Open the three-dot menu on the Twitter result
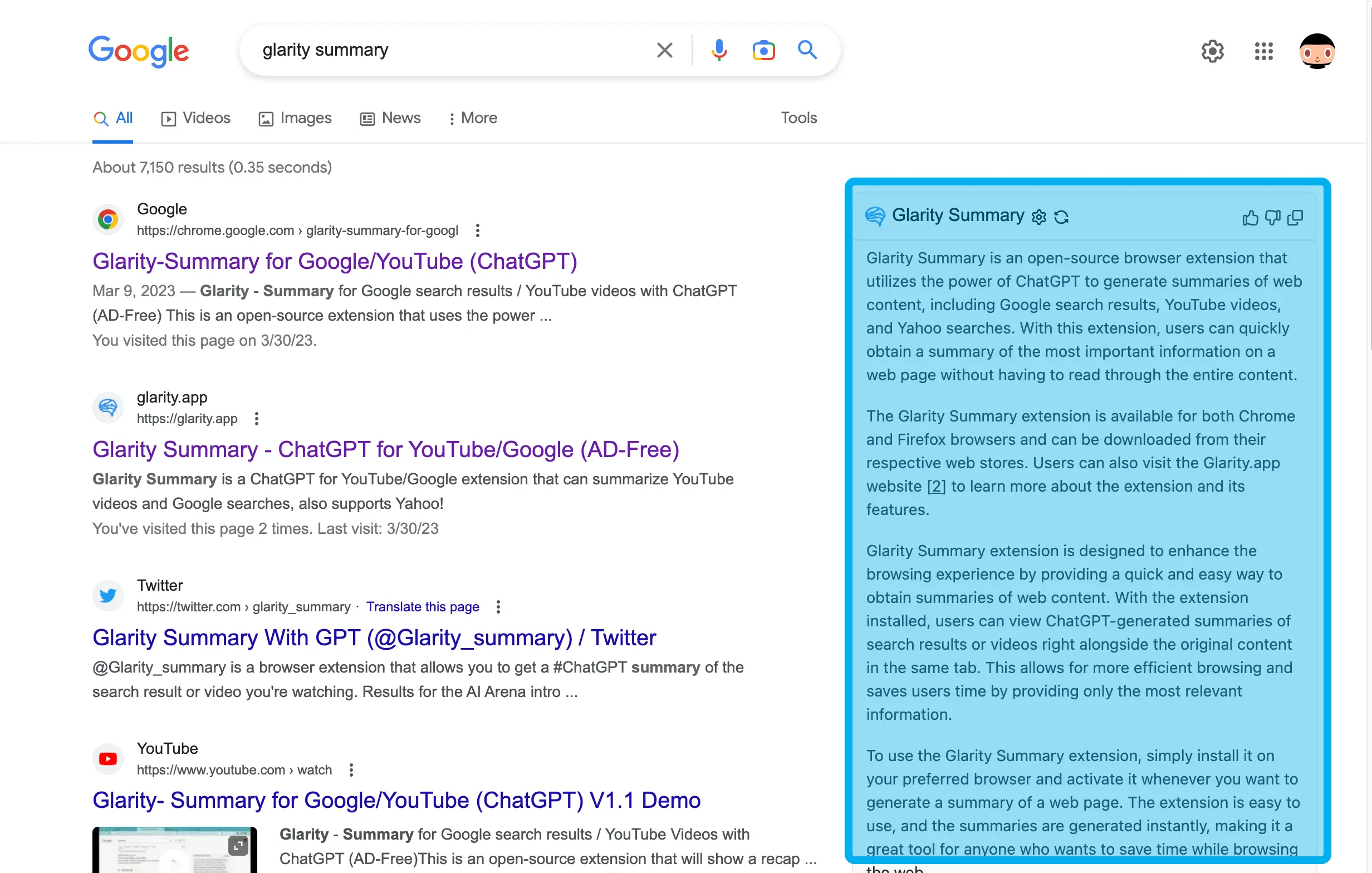 [497, 607]
